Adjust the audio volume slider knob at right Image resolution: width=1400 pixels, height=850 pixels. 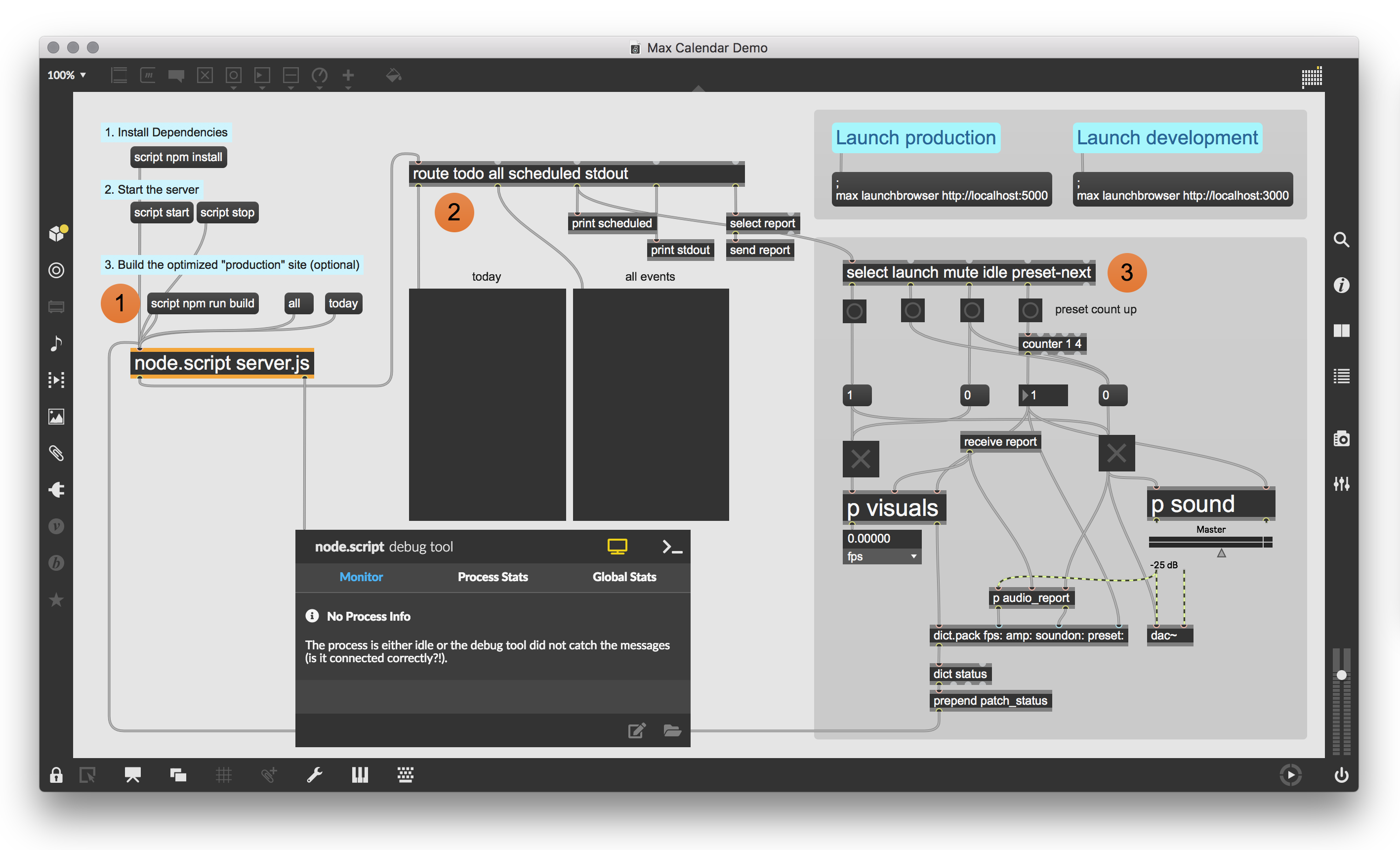click(1341, 675)
